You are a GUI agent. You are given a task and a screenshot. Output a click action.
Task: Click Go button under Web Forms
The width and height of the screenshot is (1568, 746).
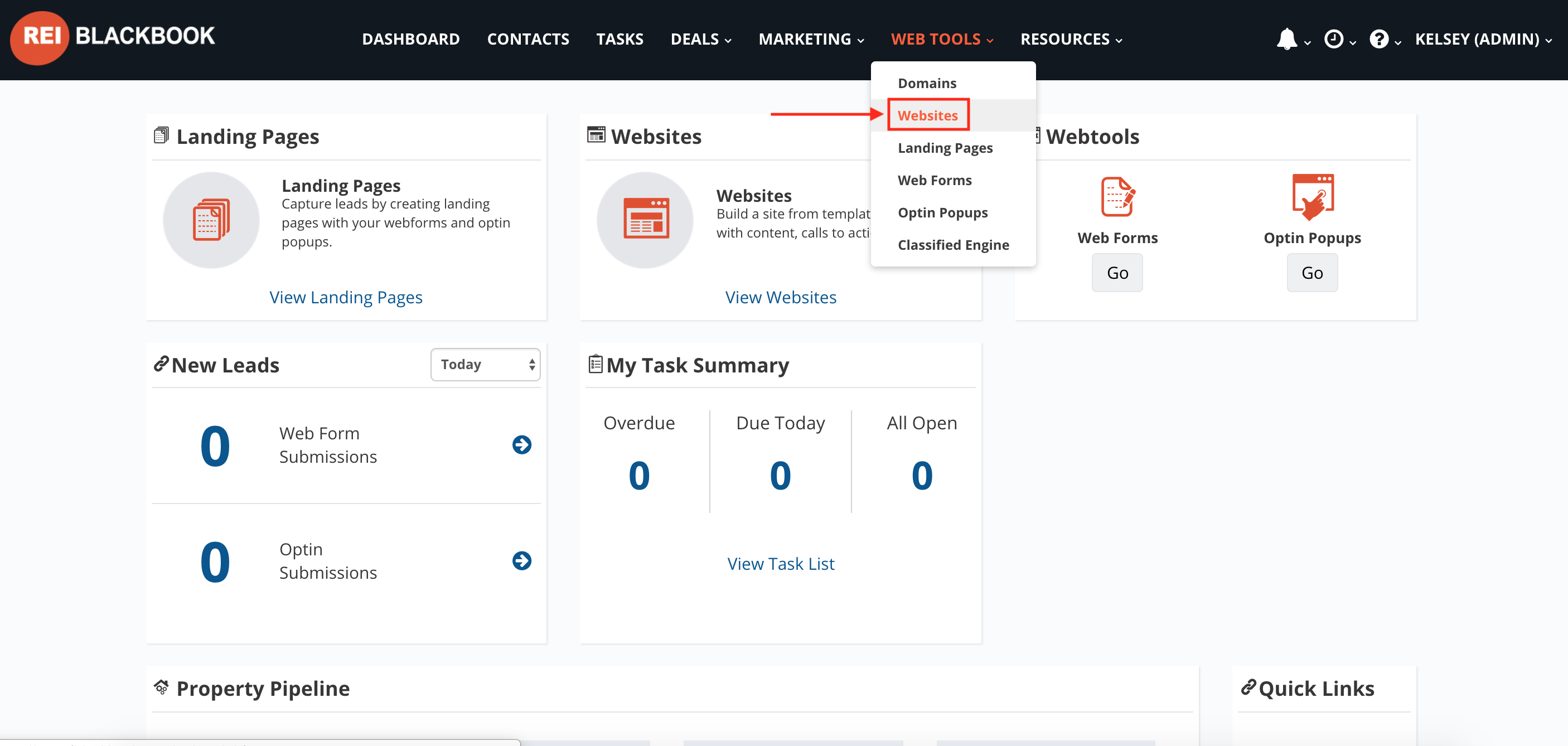(x=1117, y=273)
